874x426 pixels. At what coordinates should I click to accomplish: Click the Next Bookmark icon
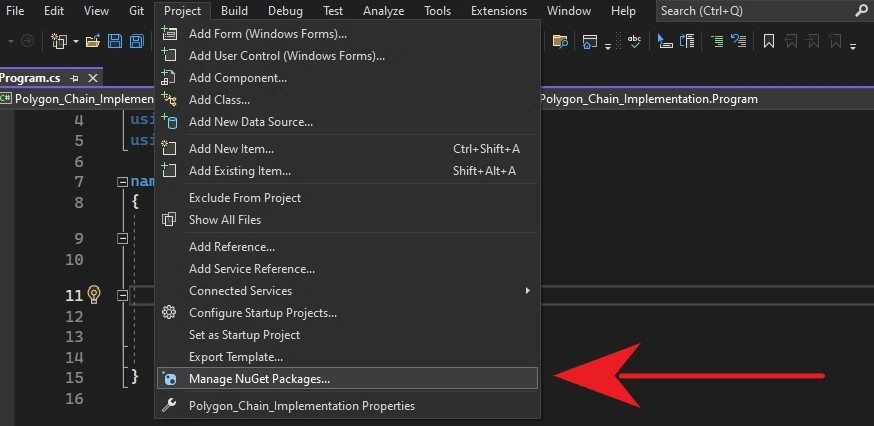point(813,41)
